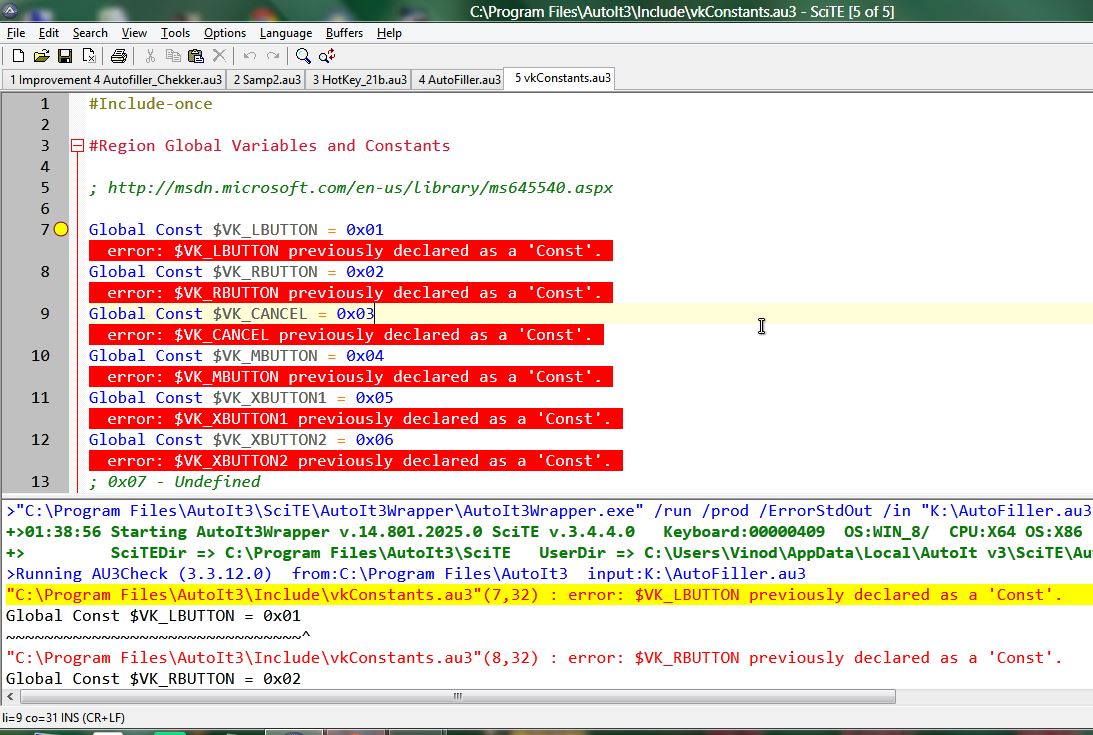Click the Copy icon in the toolbar

(x=173, y=56)
